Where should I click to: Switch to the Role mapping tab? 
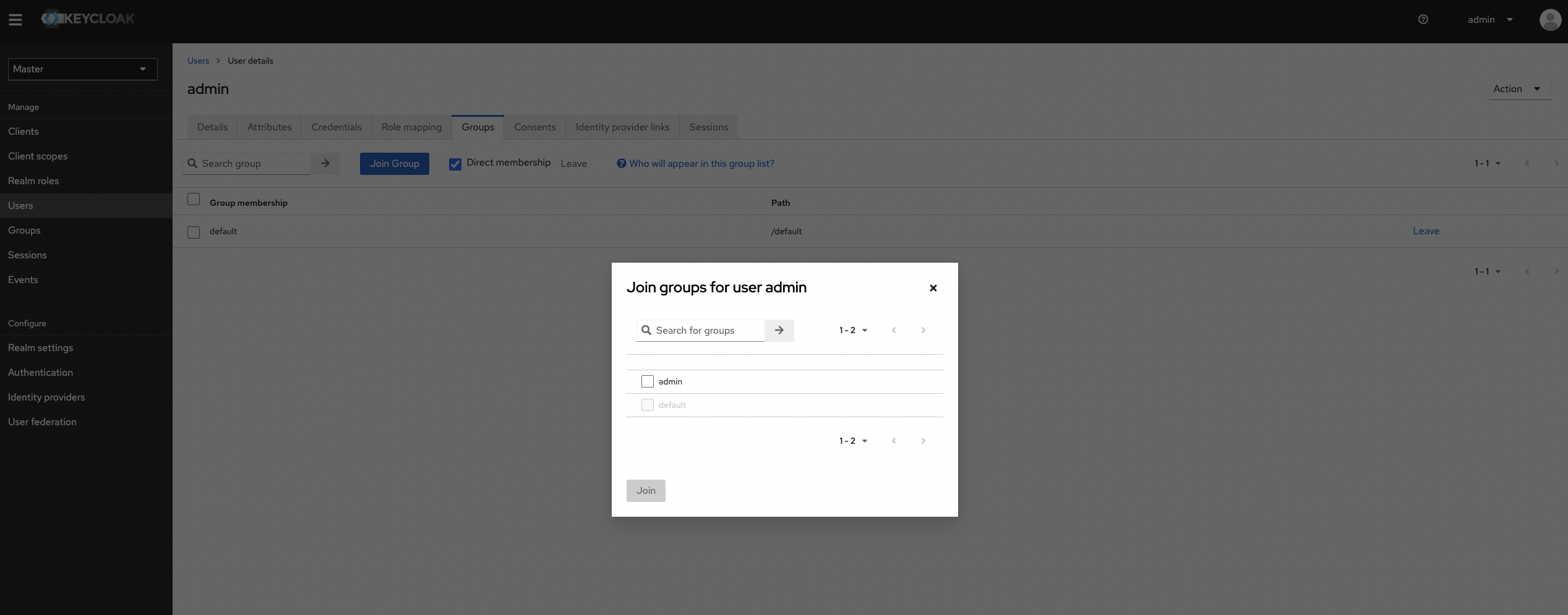click(411, 127)
